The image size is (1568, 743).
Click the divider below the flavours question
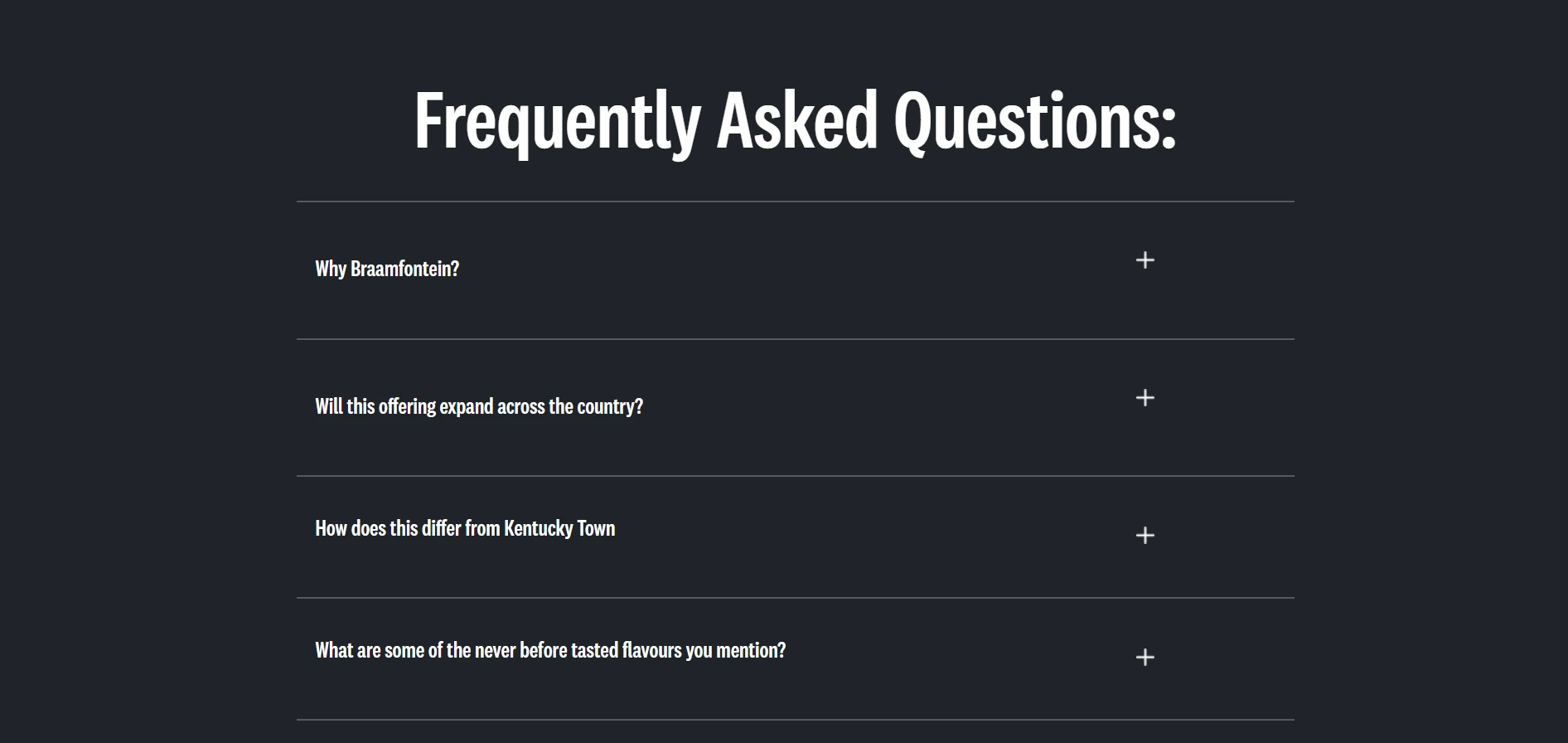(x=795, y=720)
